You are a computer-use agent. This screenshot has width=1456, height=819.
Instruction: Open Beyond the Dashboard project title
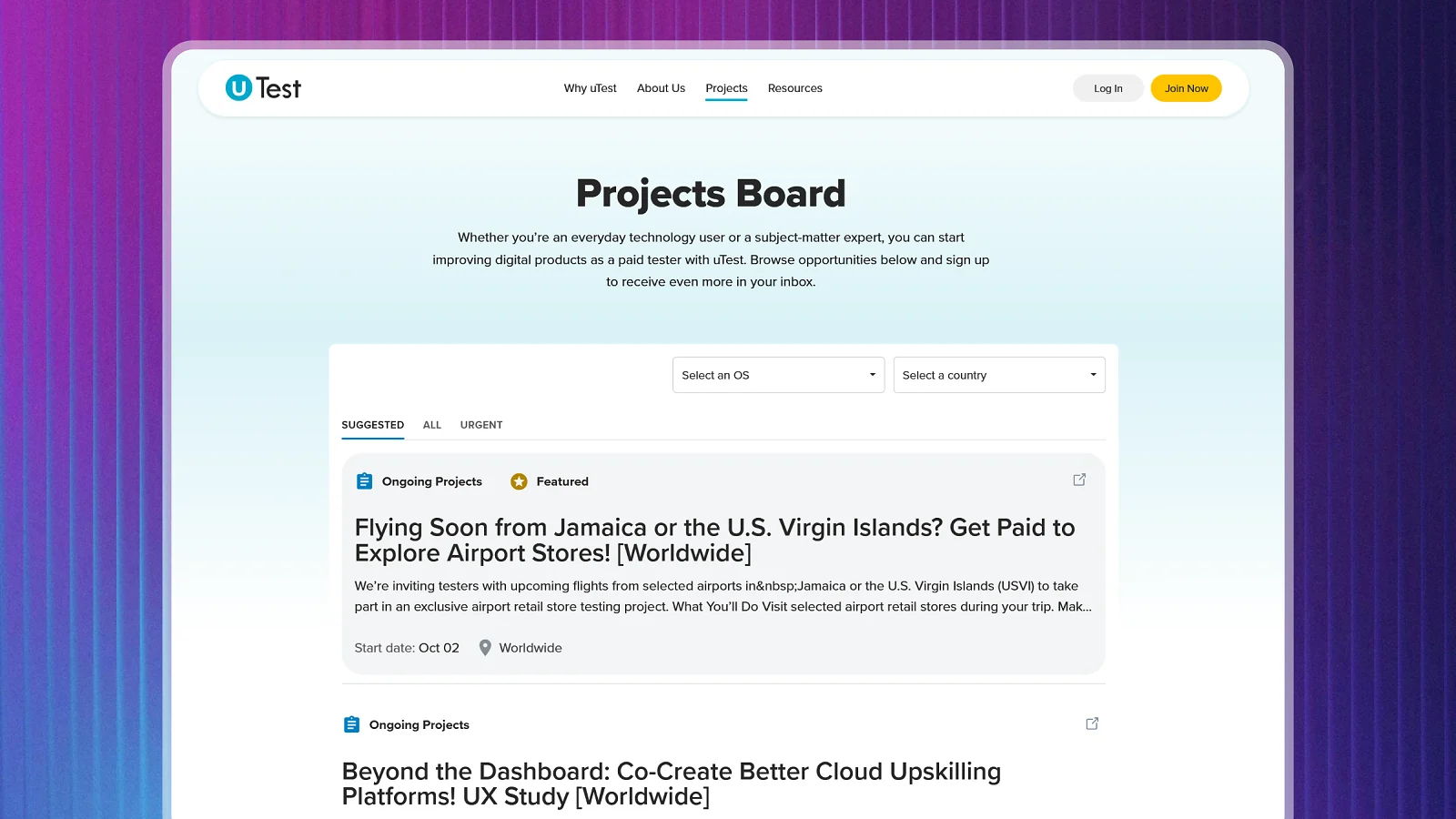pos(671,784)
